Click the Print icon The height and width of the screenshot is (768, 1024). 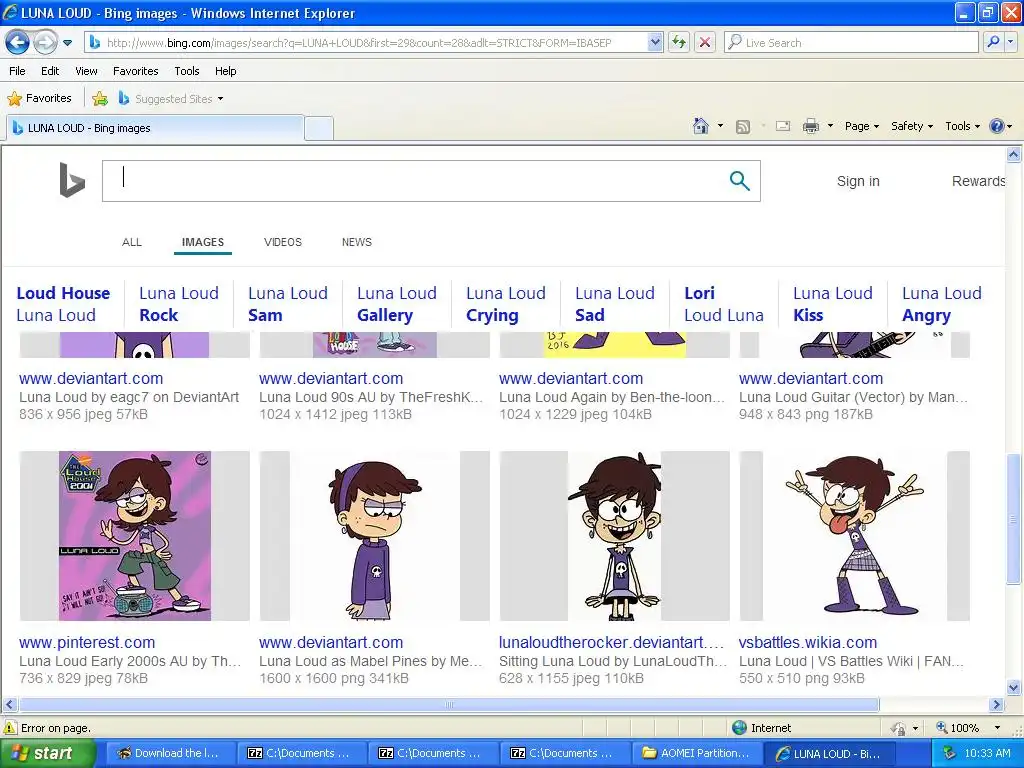pyautogui.click(x=810, y=126)
